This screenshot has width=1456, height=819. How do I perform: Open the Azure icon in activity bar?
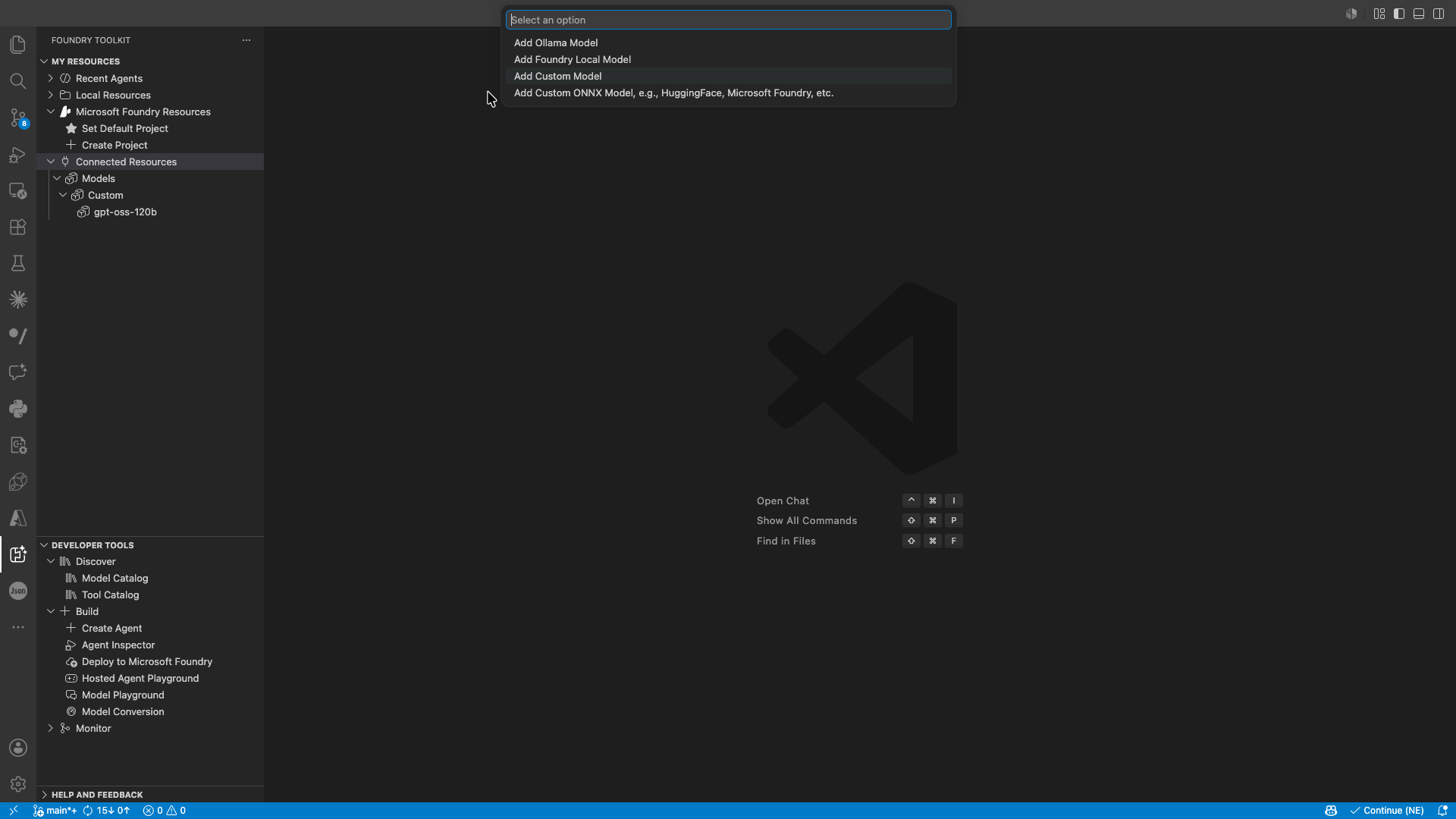click(18, 518)
